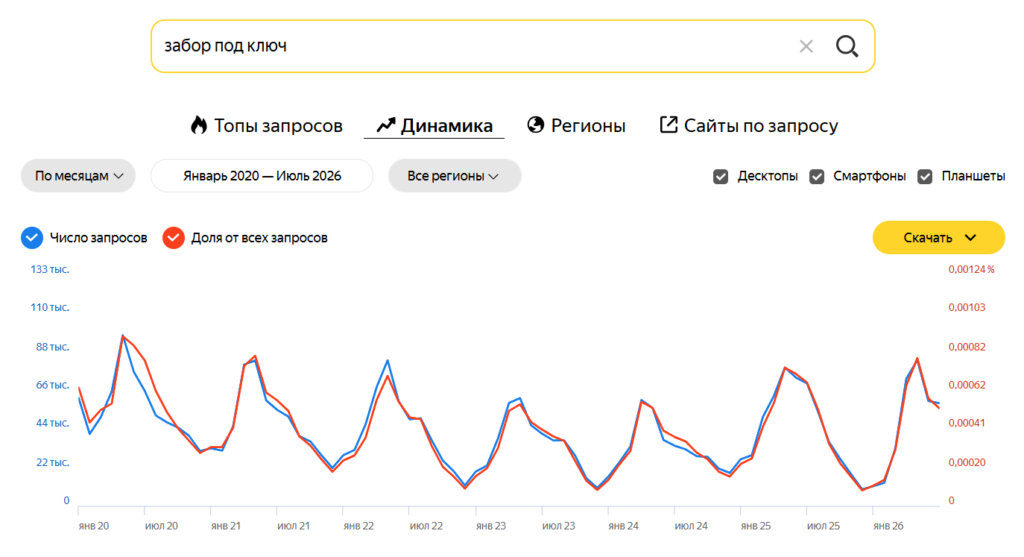1024x557 pixels.
Task: Open the yellow Скачать download dropdown
Action: click(938, 238)
